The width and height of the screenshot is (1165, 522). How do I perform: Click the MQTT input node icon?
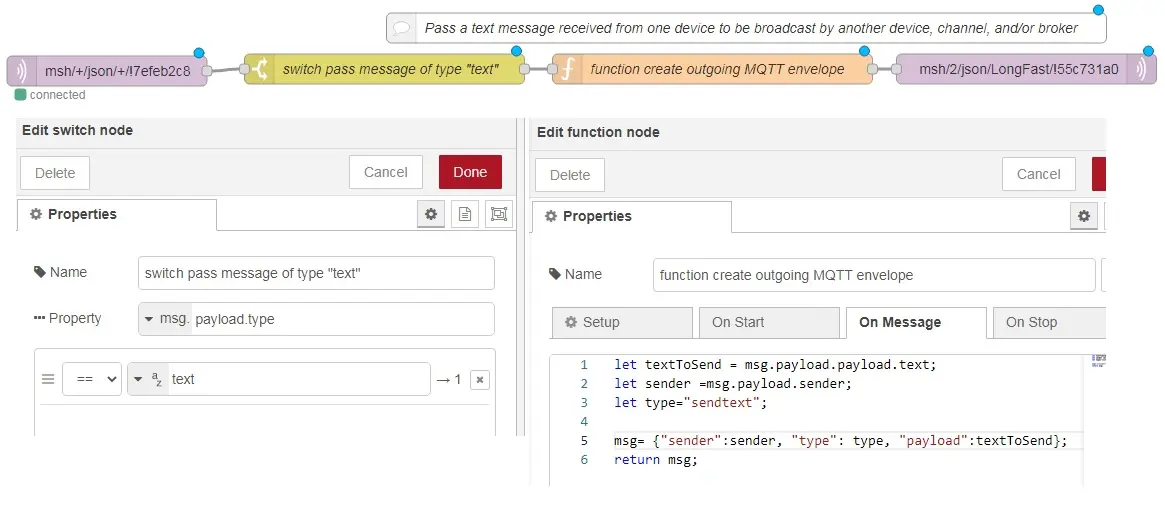click(22, 71)
